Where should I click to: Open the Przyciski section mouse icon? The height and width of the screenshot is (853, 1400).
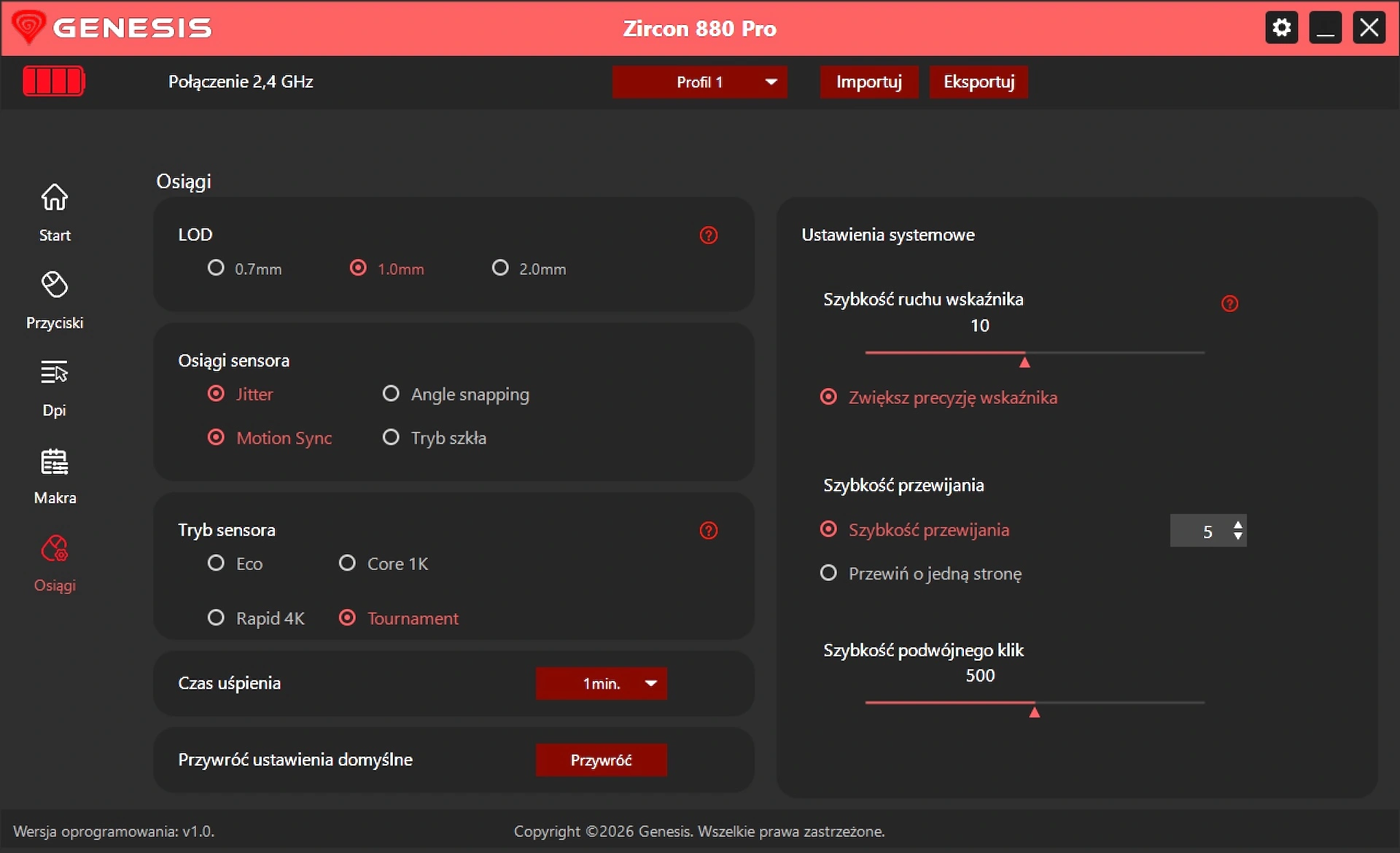tap(55, 284)
